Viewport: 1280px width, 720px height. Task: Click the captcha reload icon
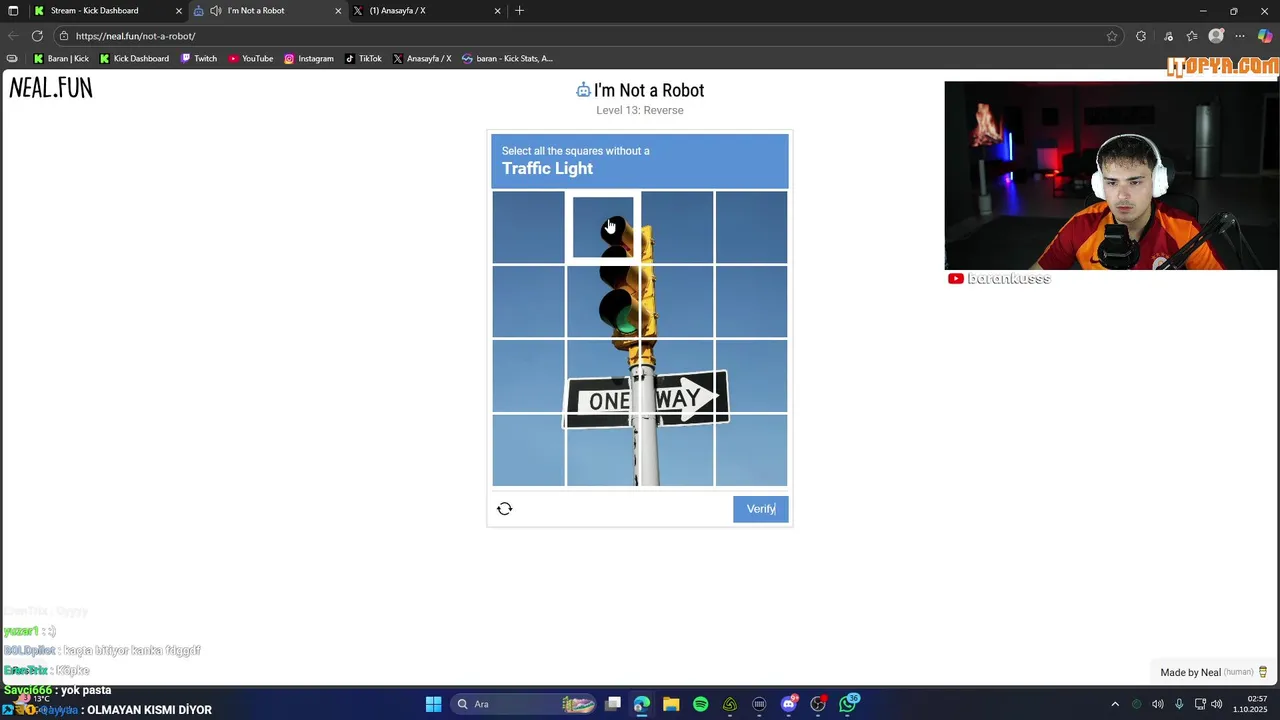pos(505,509)
